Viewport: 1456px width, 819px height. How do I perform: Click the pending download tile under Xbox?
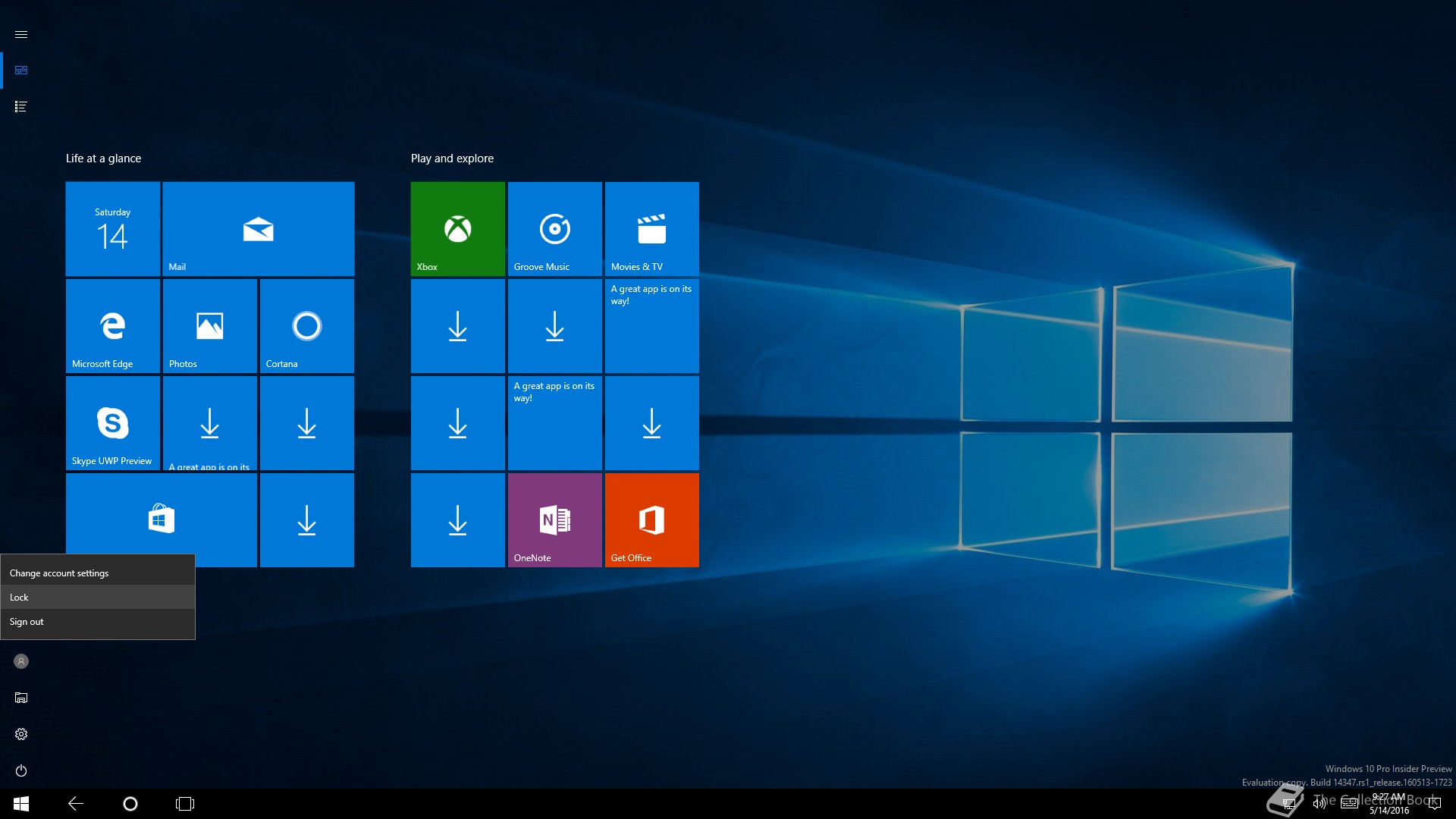click(458, 326)
